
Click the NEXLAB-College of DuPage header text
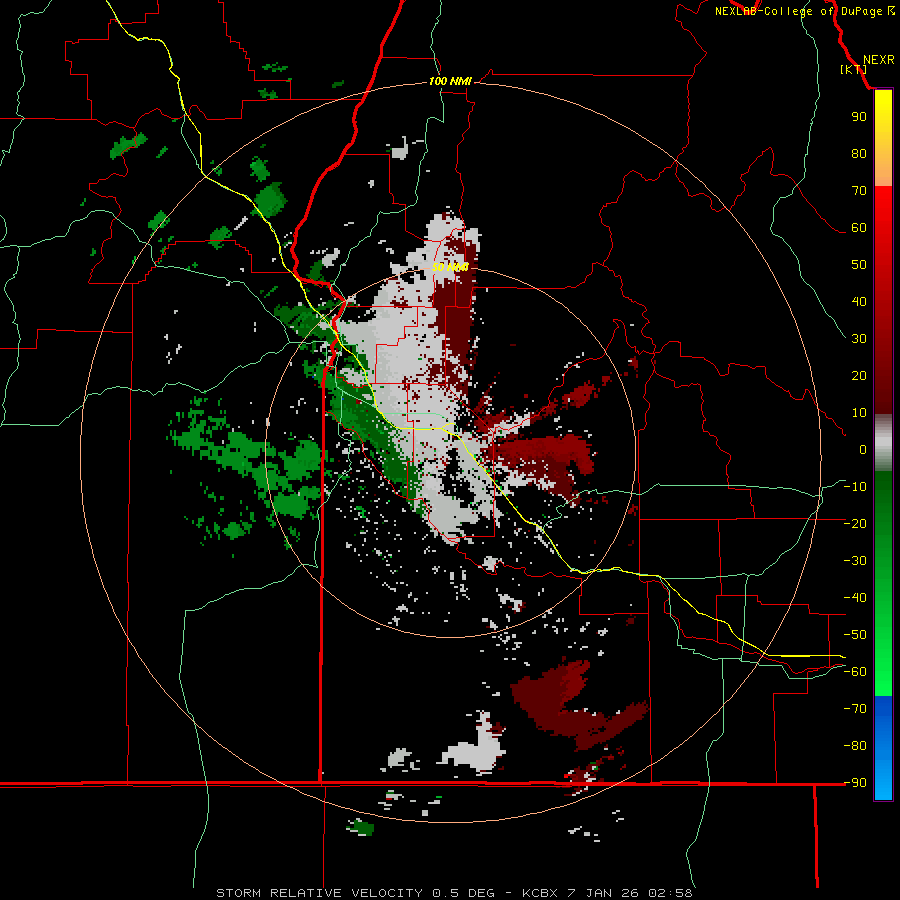click(x=804, y=11)
